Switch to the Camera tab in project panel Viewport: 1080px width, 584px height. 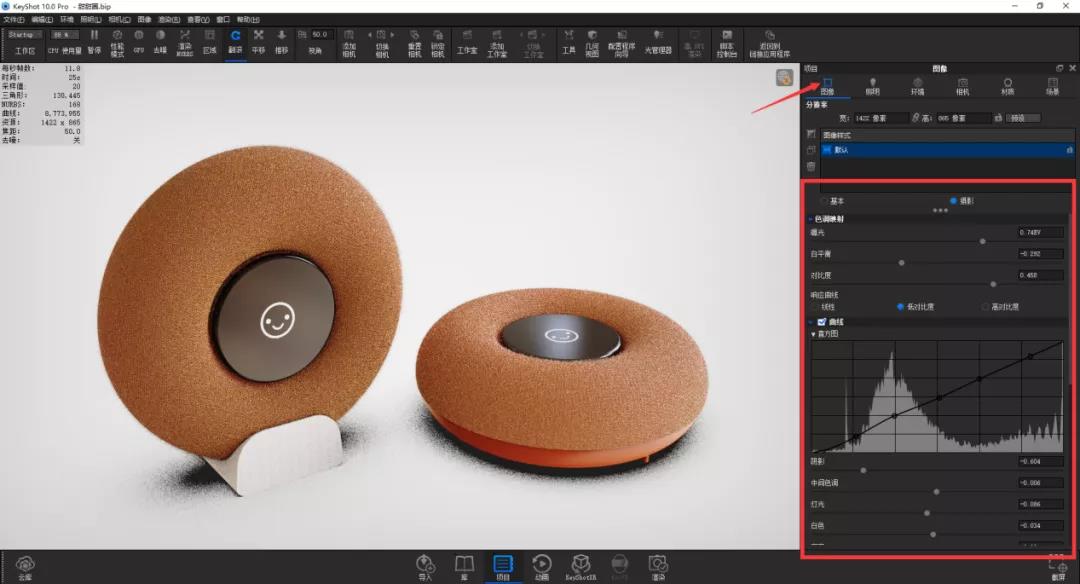962,86
